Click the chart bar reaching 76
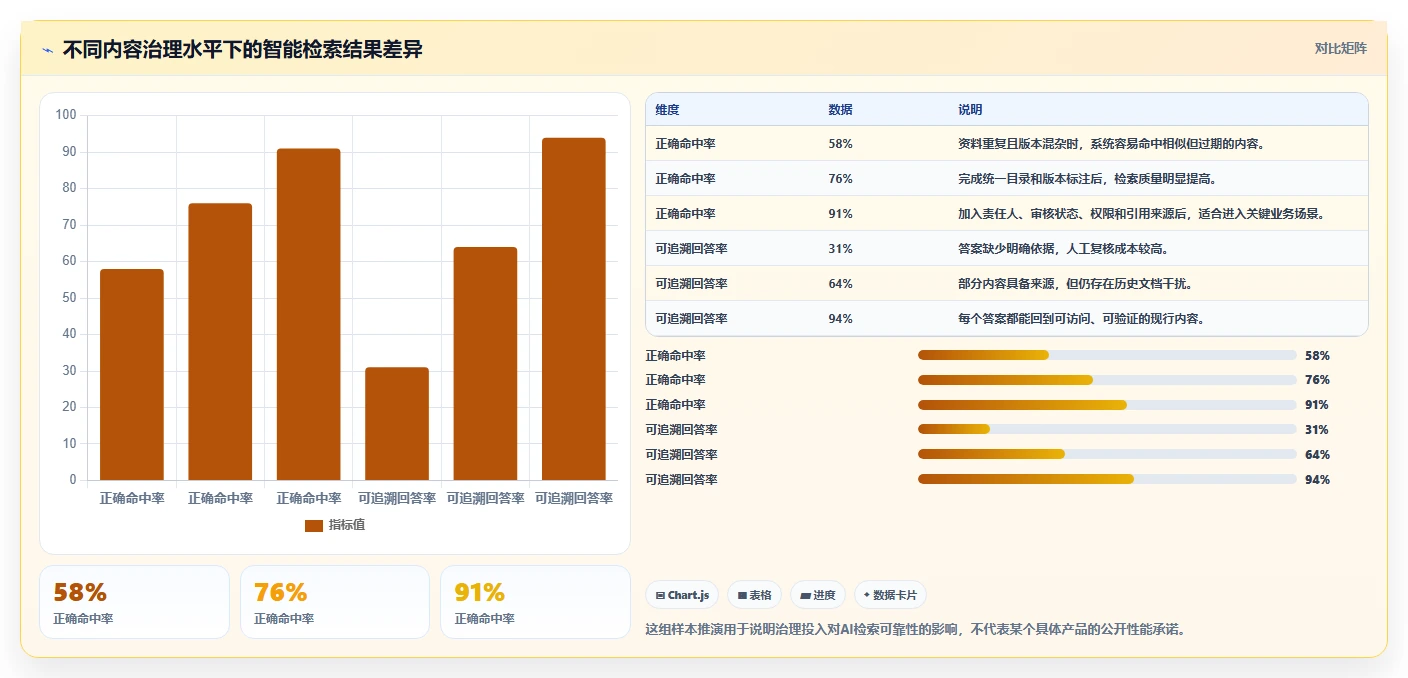1408x678 pixels. point(220,342)
